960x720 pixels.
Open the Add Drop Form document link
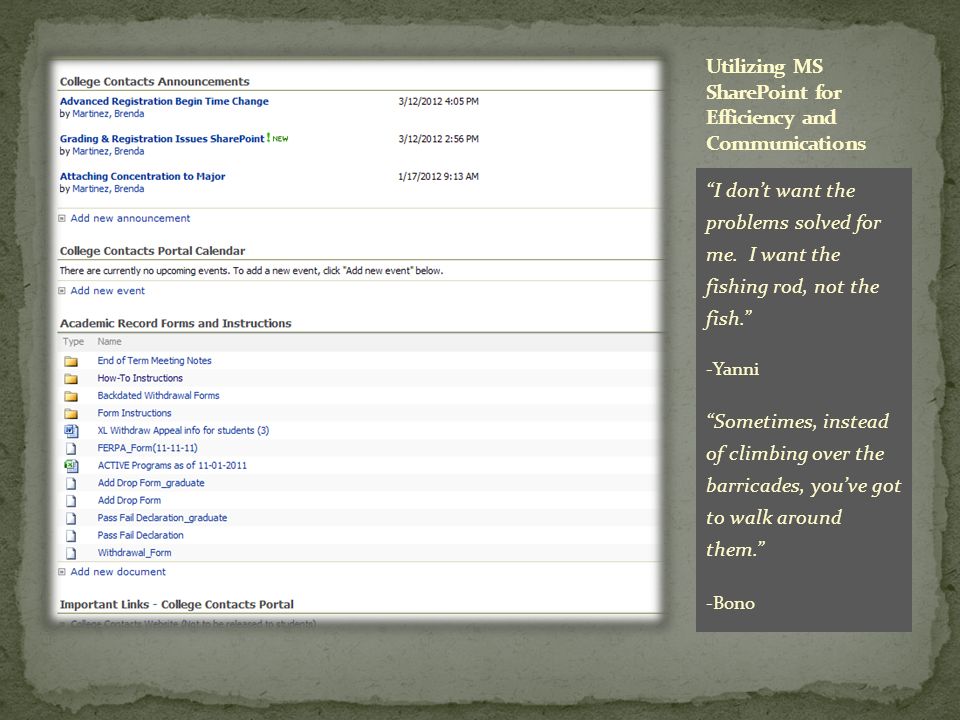point(129,500)
